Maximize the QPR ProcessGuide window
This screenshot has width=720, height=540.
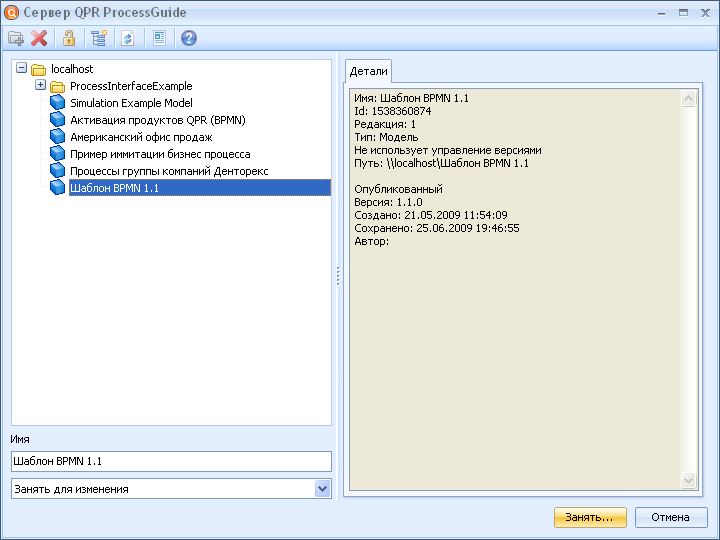pos(683,13)
